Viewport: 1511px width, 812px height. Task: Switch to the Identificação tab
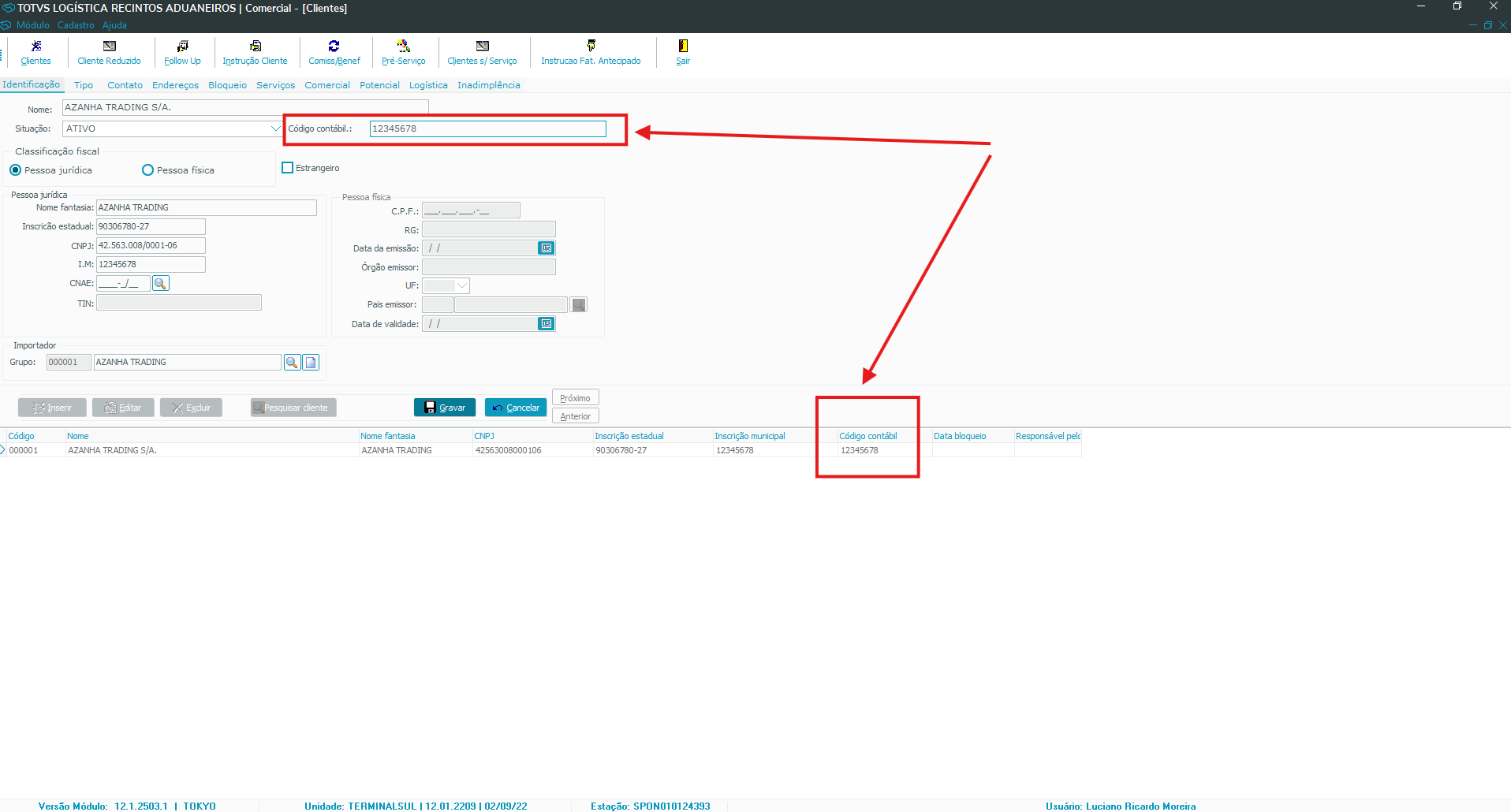click(32, 84)
